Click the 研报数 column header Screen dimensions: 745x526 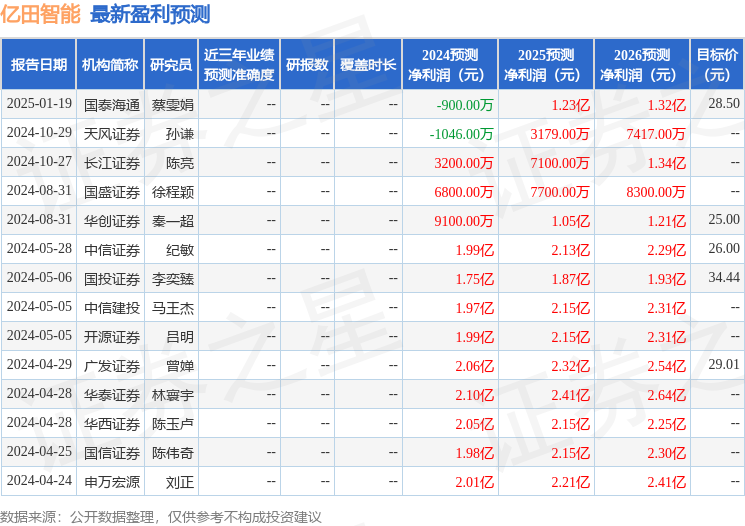click(x=307, y=65)
